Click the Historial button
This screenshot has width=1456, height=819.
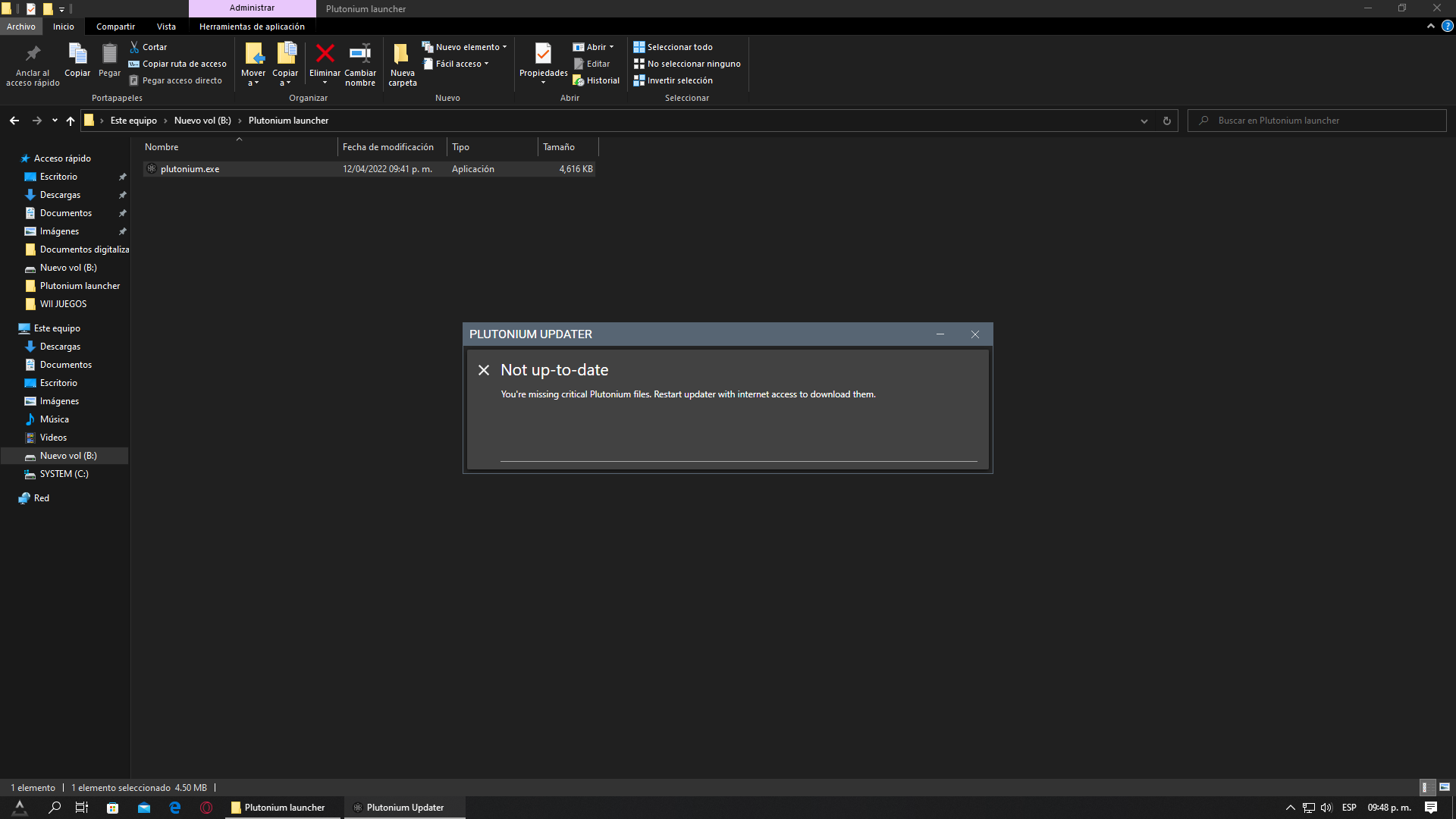coord(596,80)
